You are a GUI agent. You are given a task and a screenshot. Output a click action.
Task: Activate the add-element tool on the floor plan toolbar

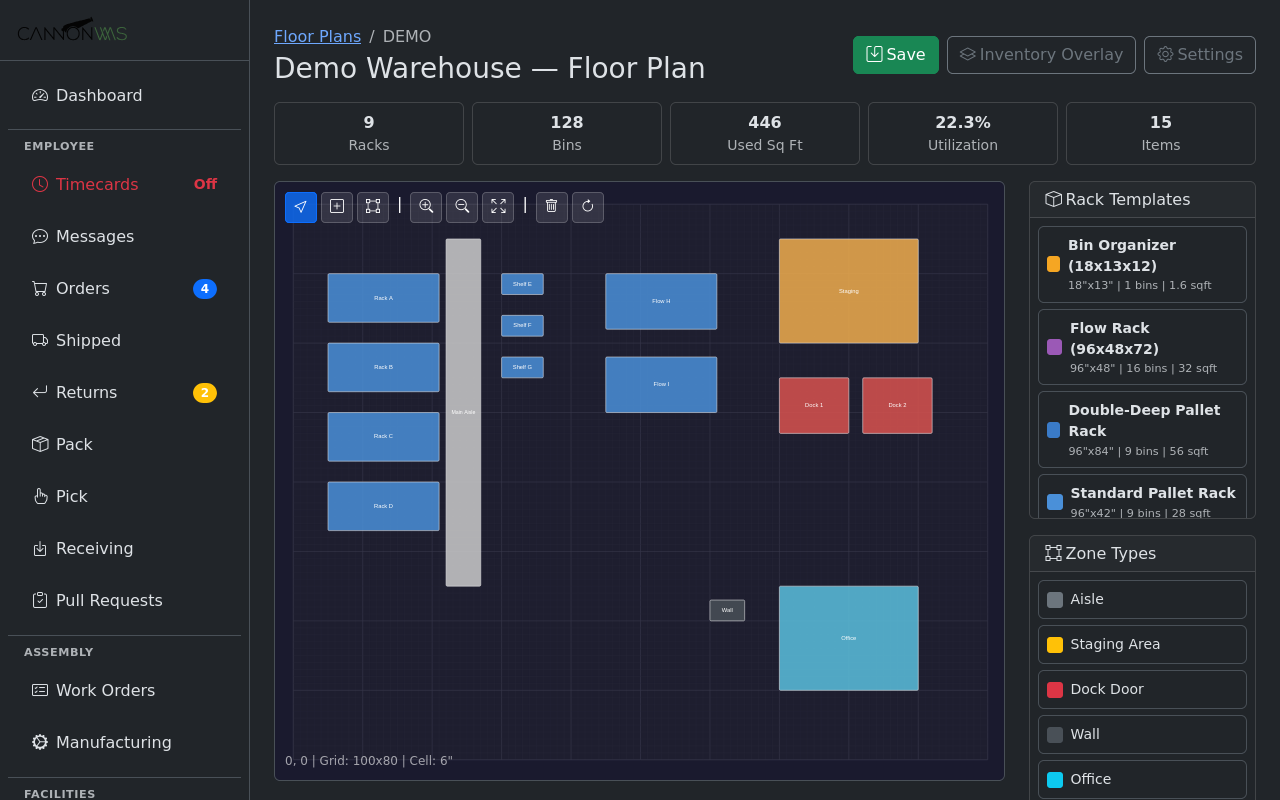pyautogui.click(x=337, y=207)
